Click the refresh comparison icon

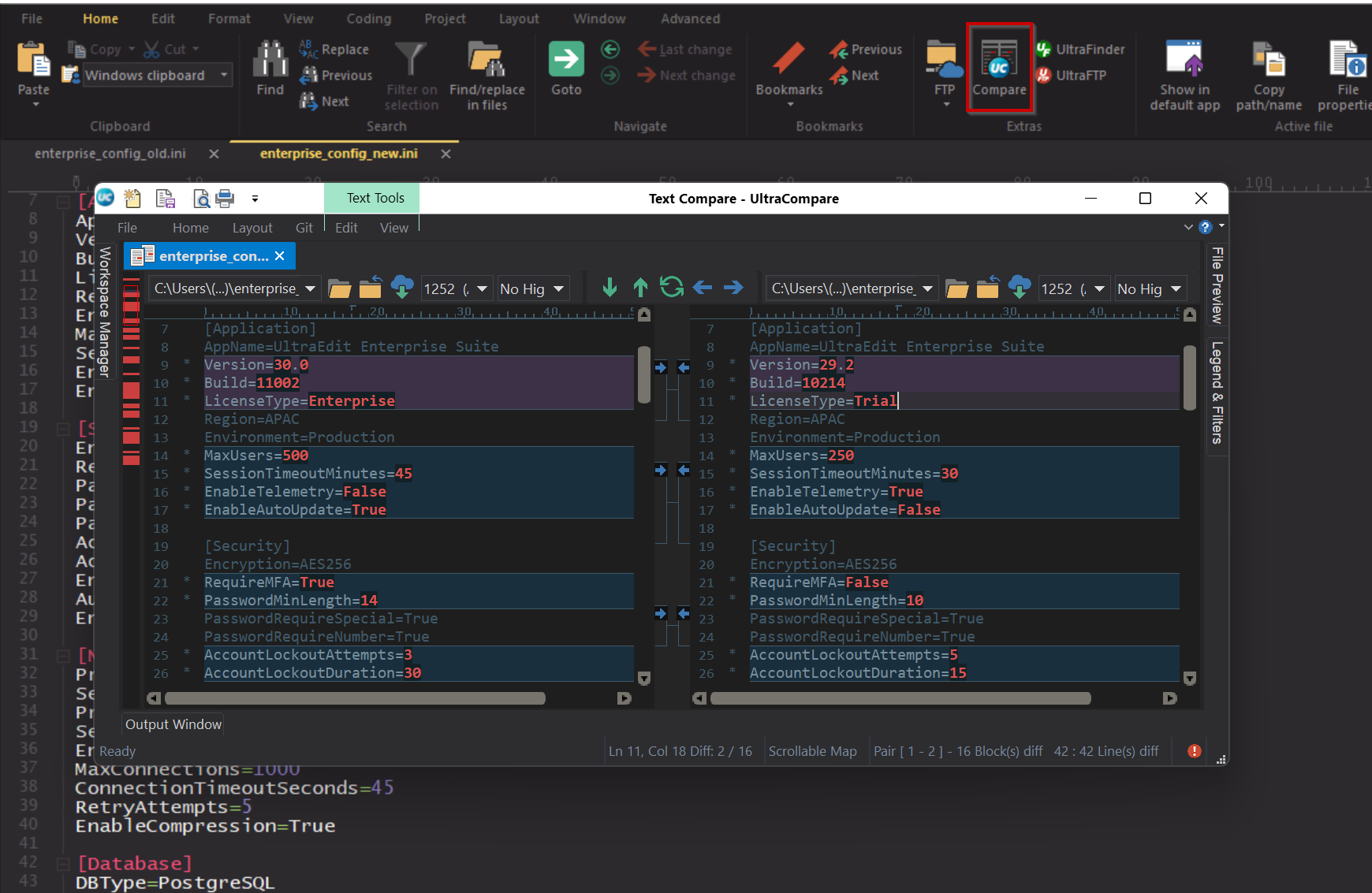pyautogui.click(x=671, y=288)
